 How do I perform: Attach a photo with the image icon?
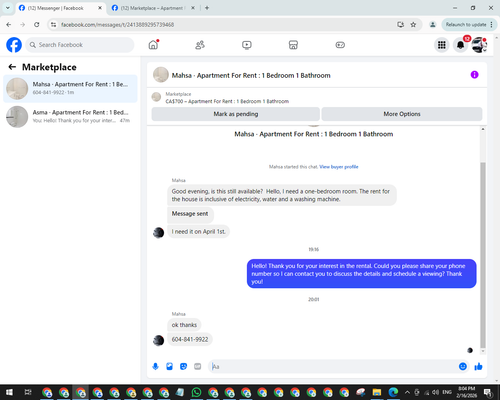coord(169,367)
